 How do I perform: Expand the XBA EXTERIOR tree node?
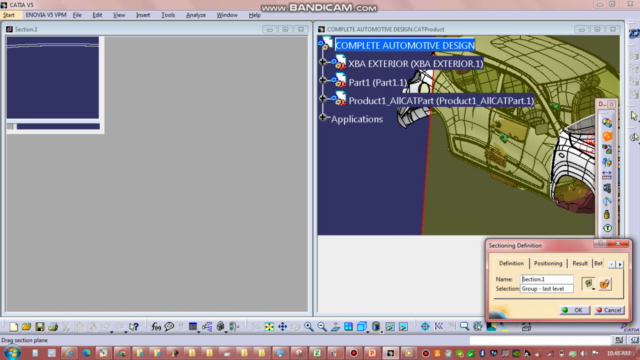(x=323, y=62)
